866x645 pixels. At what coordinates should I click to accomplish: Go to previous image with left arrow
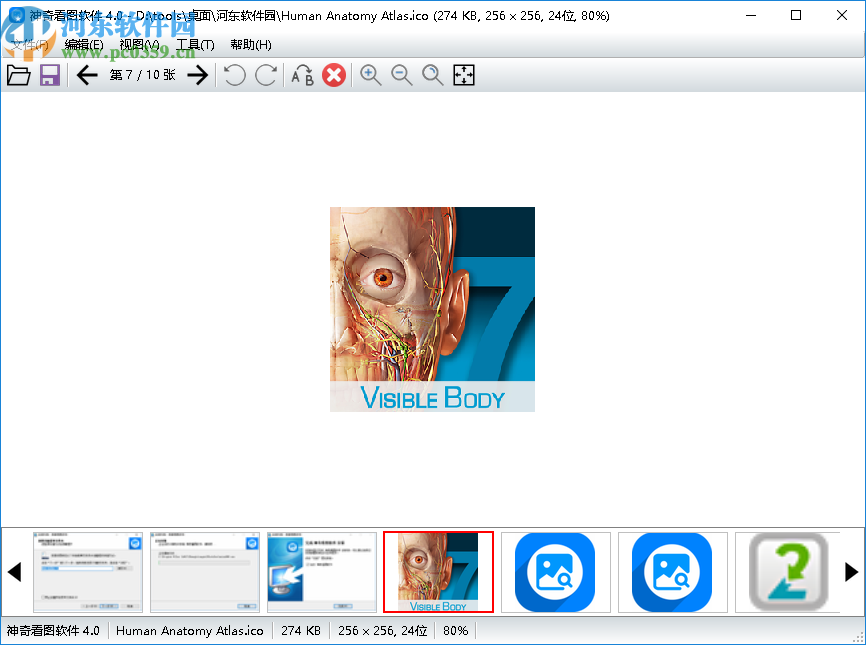87,75
